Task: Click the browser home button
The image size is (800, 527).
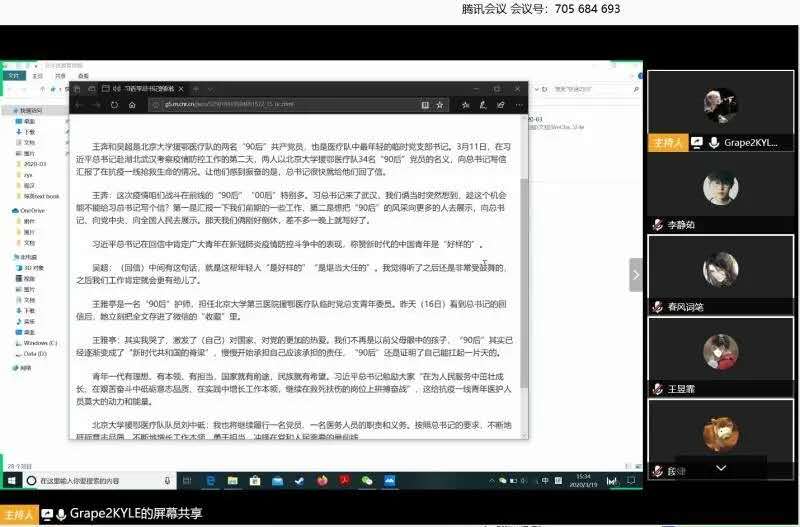Action: (131, 104)
